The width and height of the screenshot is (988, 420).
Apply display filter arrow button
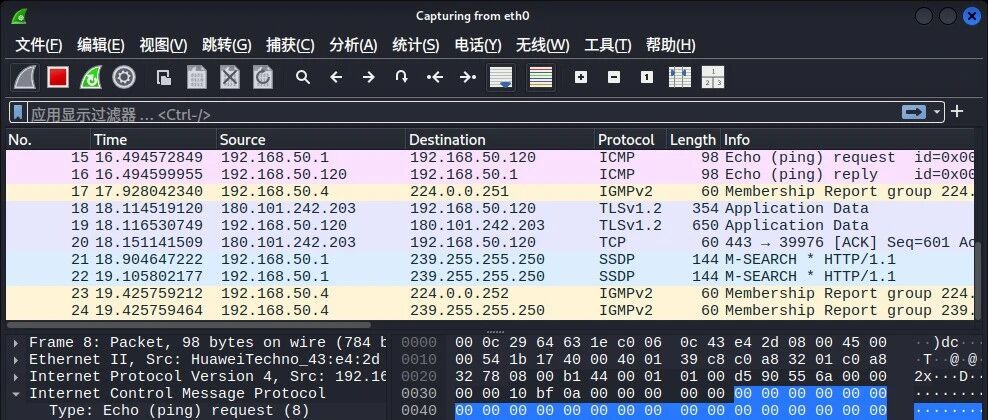tap(914, 112)
